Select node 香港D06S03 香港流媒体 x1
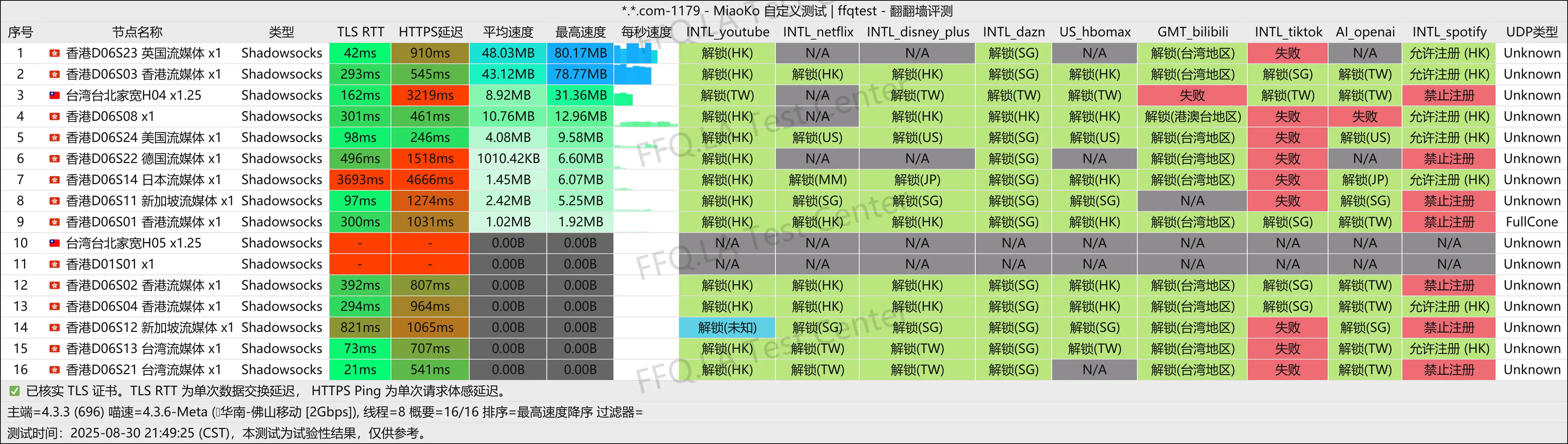Screen dimensions: 1568x444 (x=143, y=75)
